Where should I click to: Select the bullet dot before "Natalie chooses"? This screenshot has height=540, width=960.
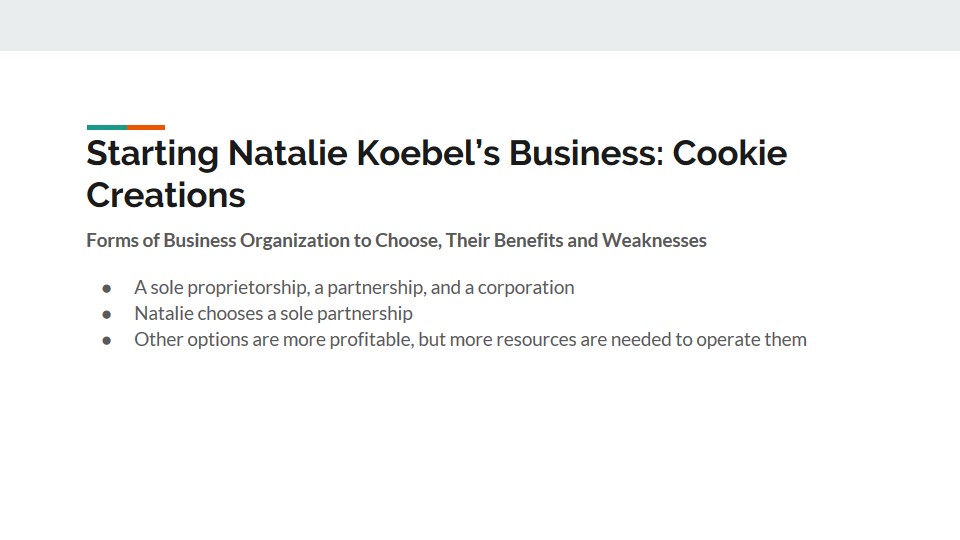[x=107, y=314]
